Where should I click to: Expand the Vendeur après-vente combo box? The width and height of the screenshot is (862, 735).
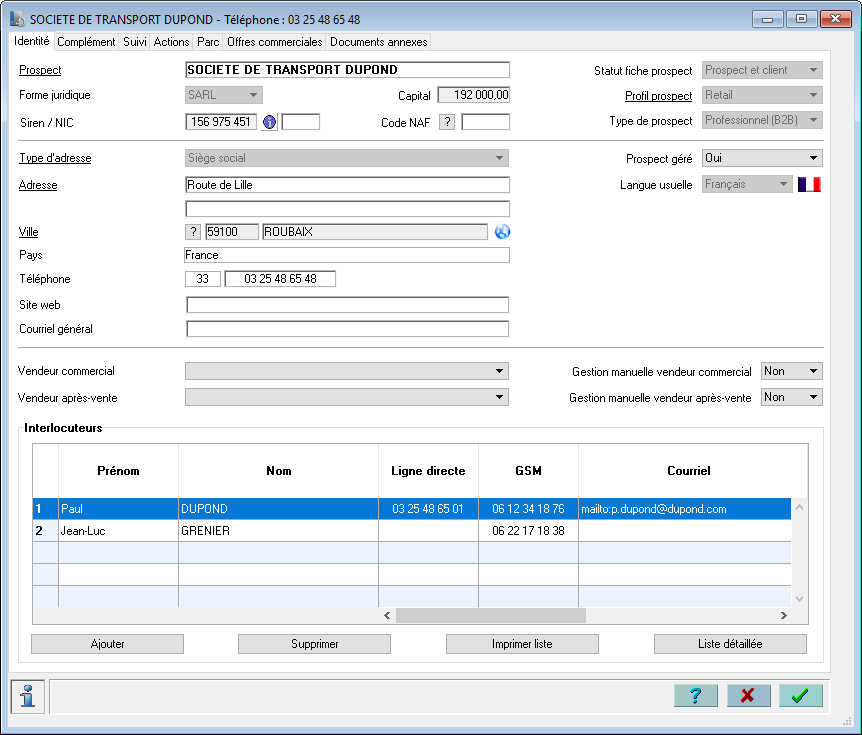click(x=347, y=397)
